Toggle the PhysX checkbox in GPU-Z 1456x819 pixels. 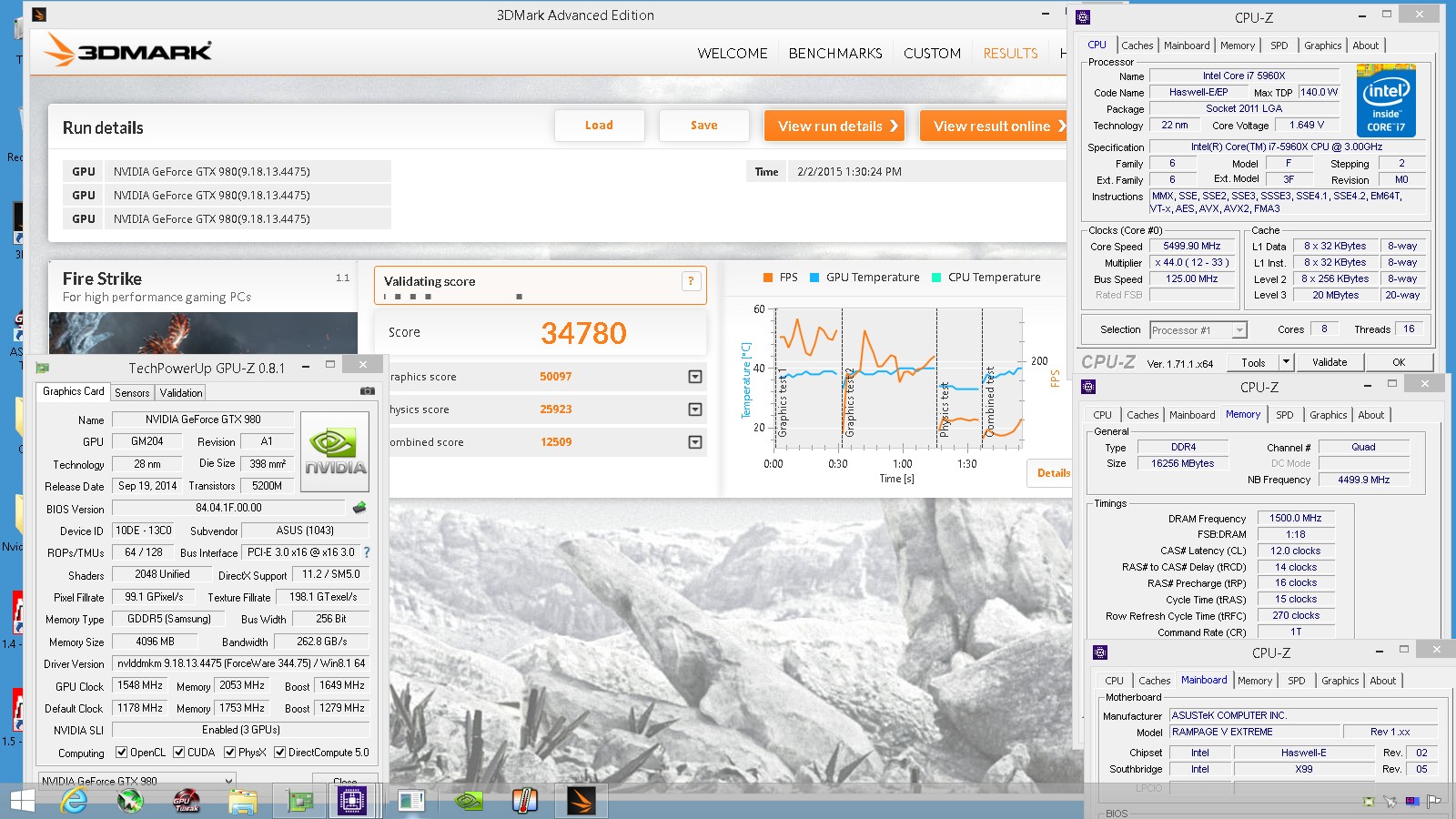(230, 753)
